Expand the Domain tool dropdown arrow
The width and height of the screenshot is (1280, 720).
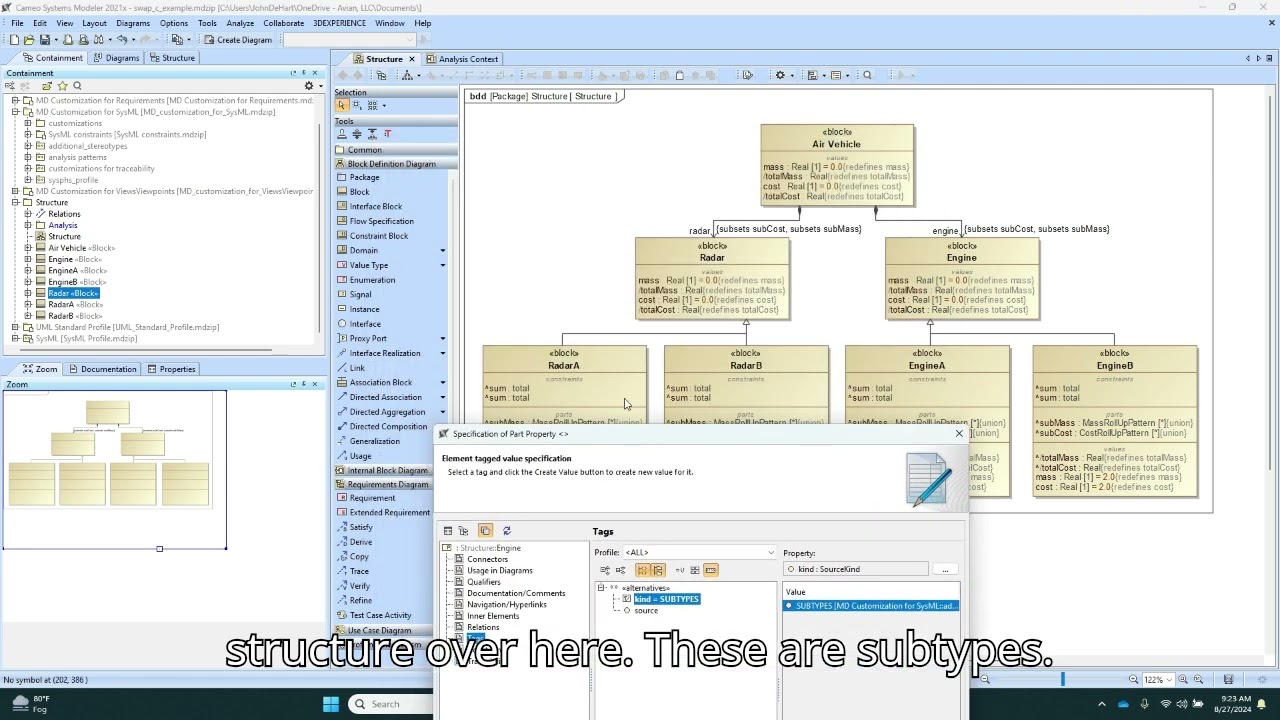(442, 251)
